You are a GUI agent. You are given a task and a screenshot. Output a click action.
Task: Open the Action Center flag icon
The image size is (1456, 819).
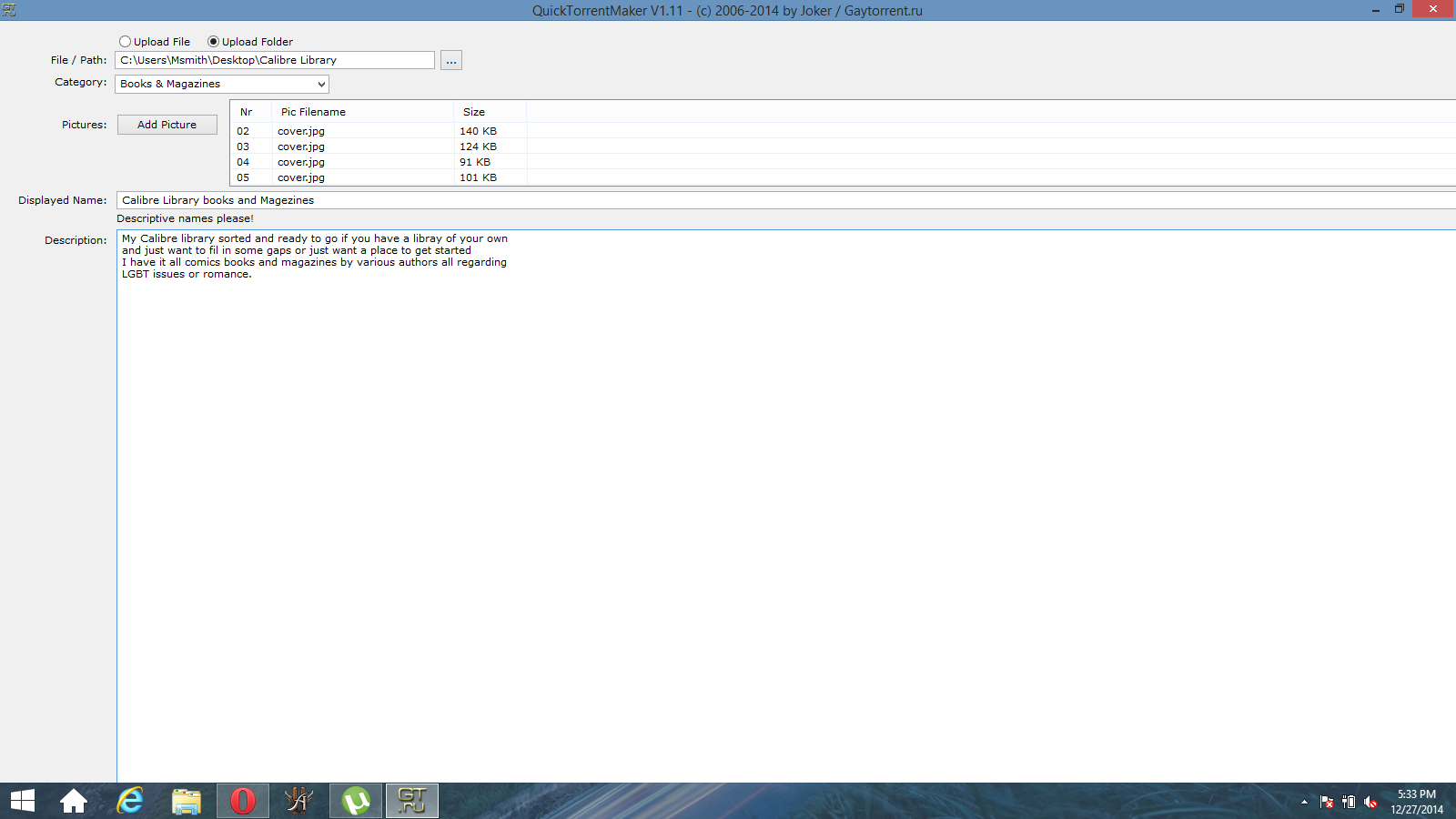coord(1327,802)
